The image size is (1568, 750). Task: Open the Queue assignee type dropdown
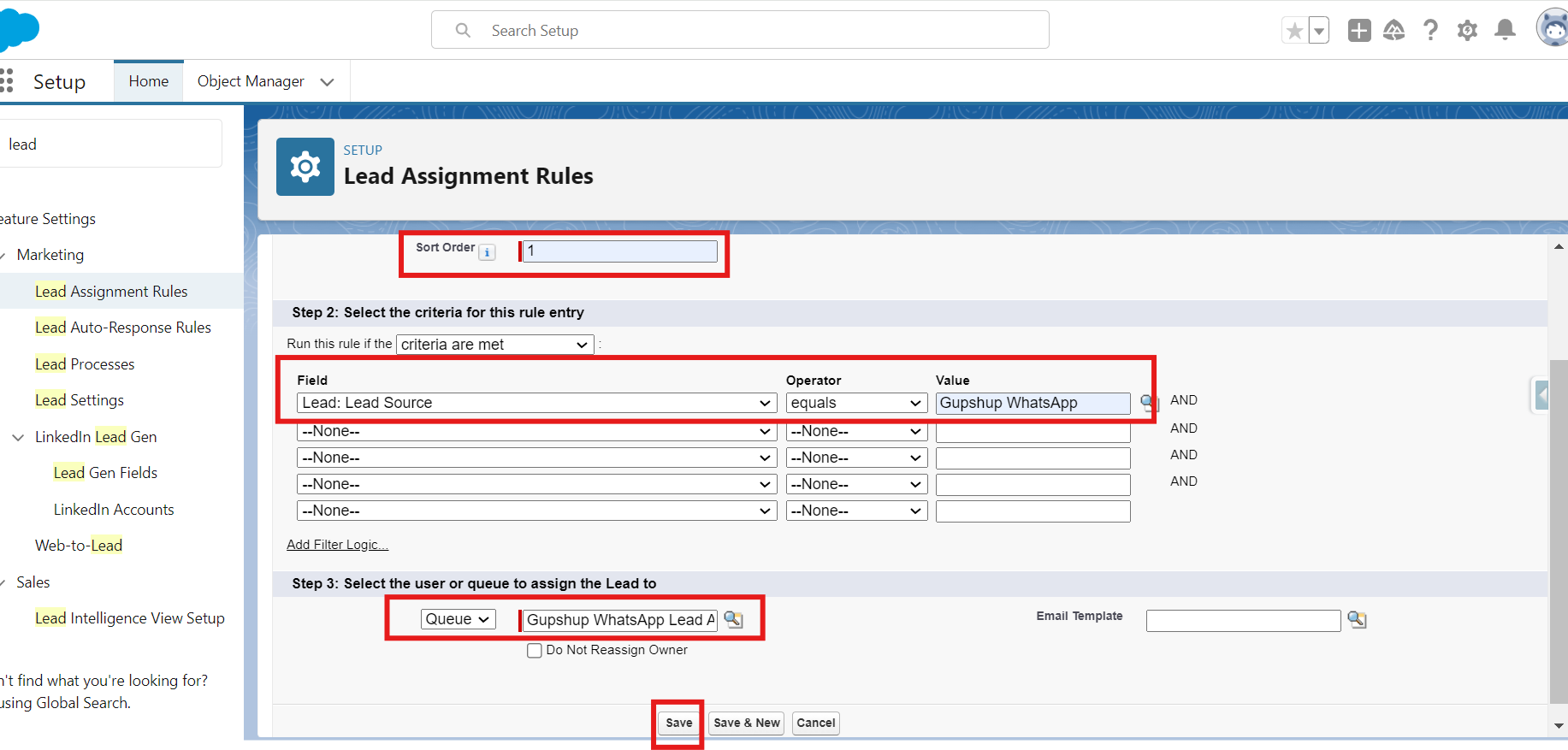click(x=459, y=619)
